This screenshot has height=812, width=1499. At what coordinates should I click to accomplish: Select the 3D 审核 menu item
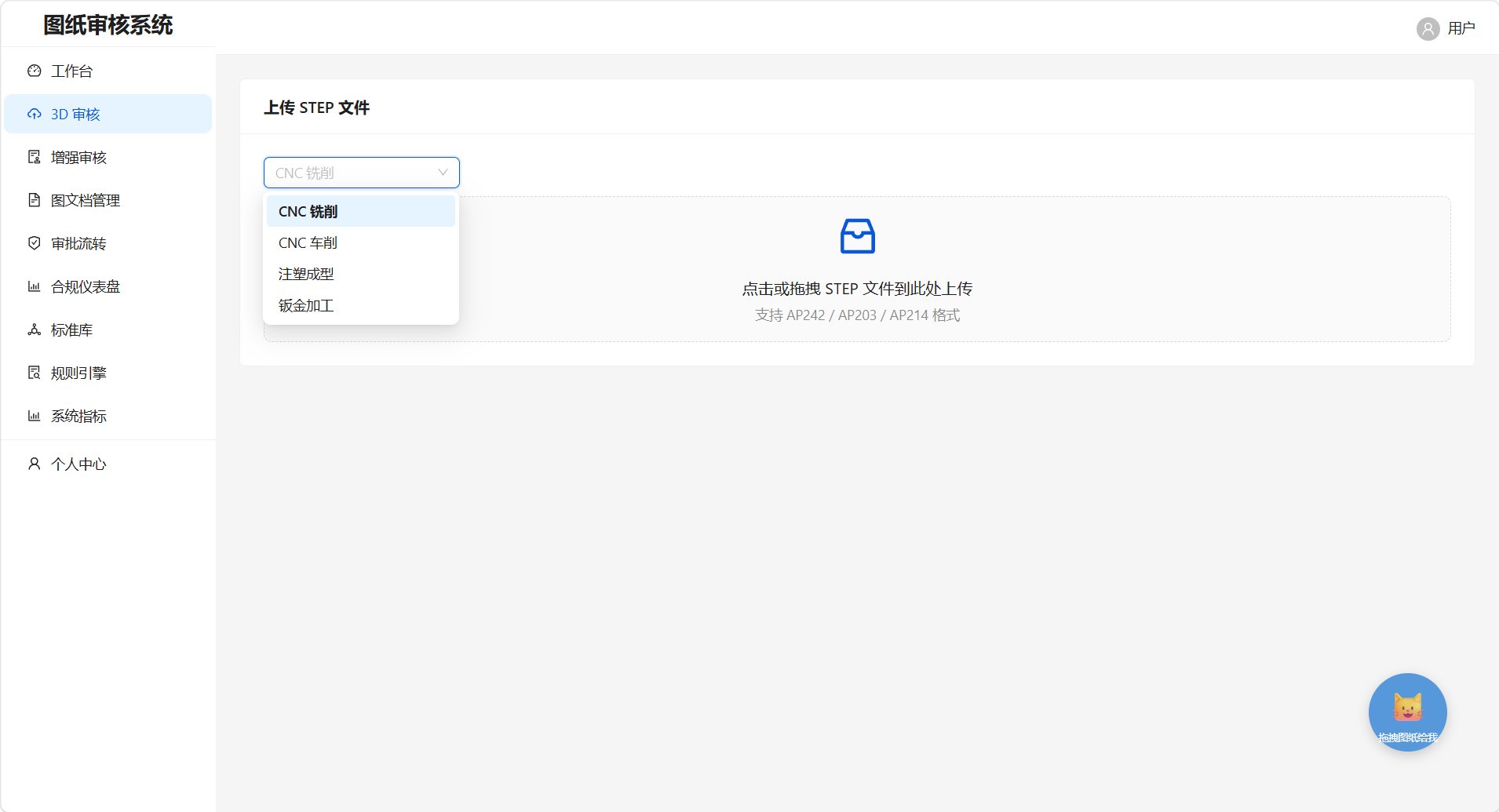click(108, 114)
